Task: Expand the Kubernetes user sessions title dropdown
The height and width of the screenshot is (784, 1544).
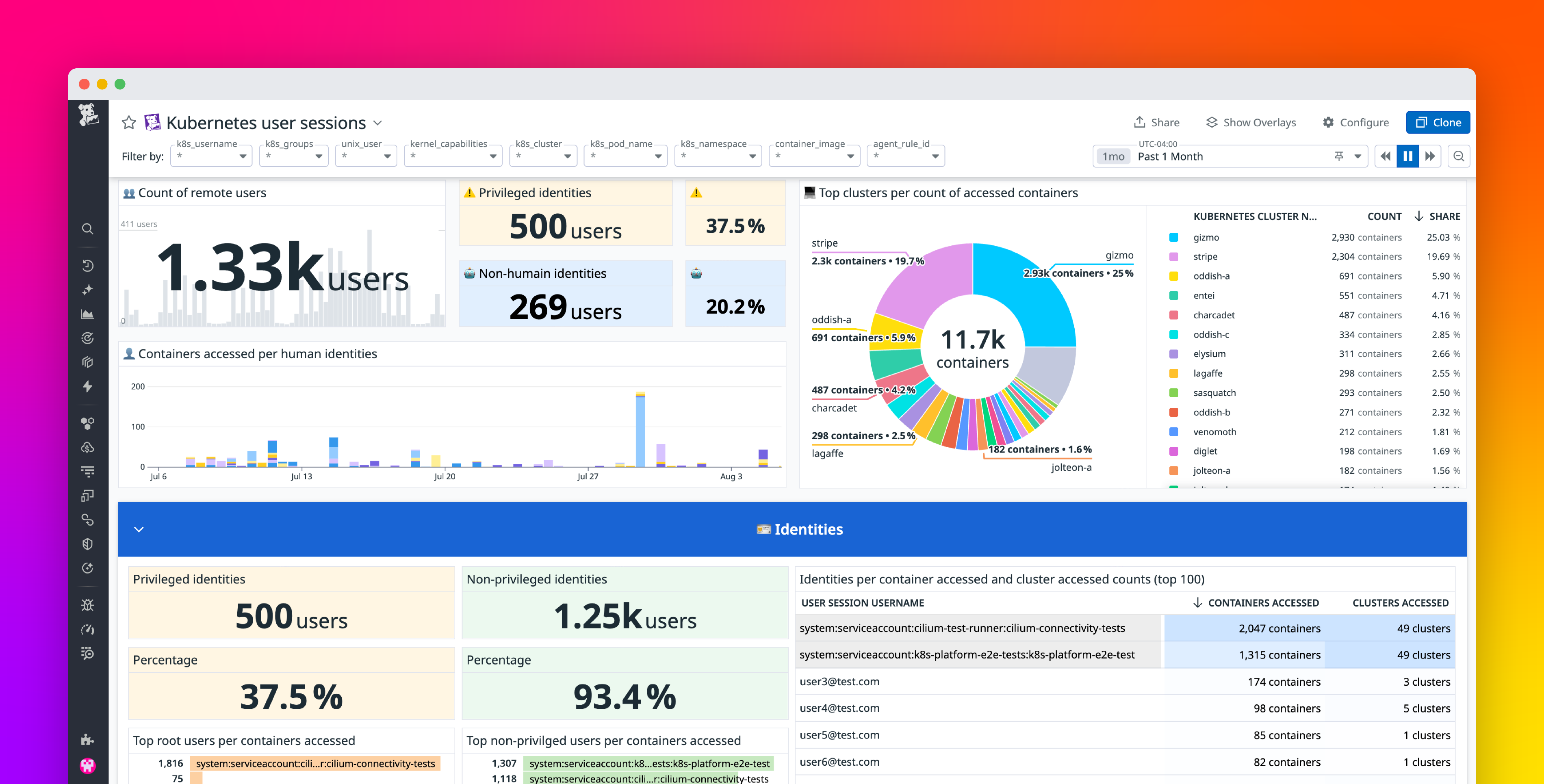Action: coord(377,123)
